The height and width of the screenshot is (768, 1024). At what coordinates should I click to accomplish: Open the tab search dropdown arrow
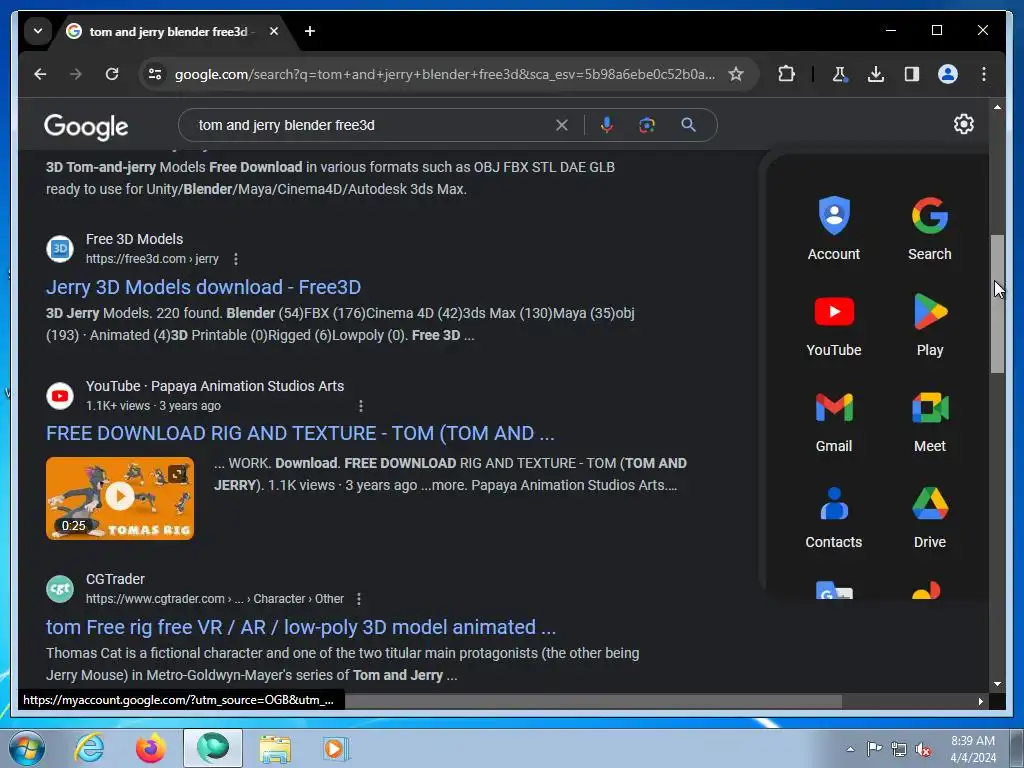click(x=38, y=31)
